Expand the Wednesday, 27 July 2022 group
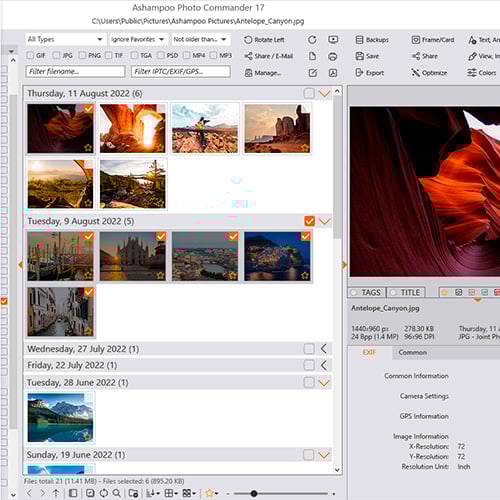This screenshot has width=500, height=500. tap(324, 349)
